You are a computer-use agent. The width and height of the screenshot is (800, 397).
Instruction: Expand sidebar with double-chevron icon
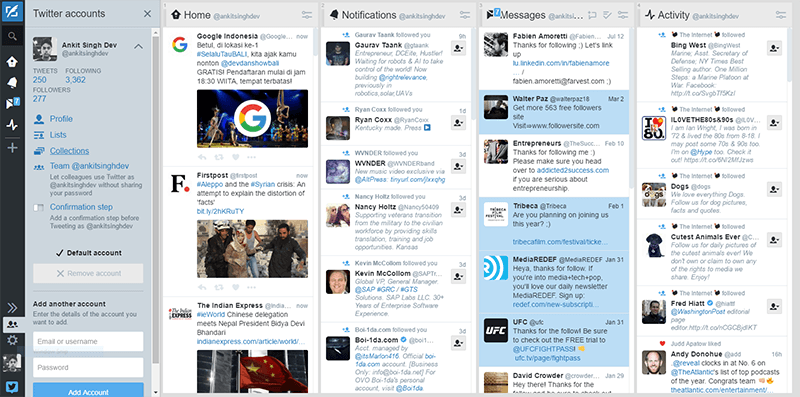pos(12,307)
